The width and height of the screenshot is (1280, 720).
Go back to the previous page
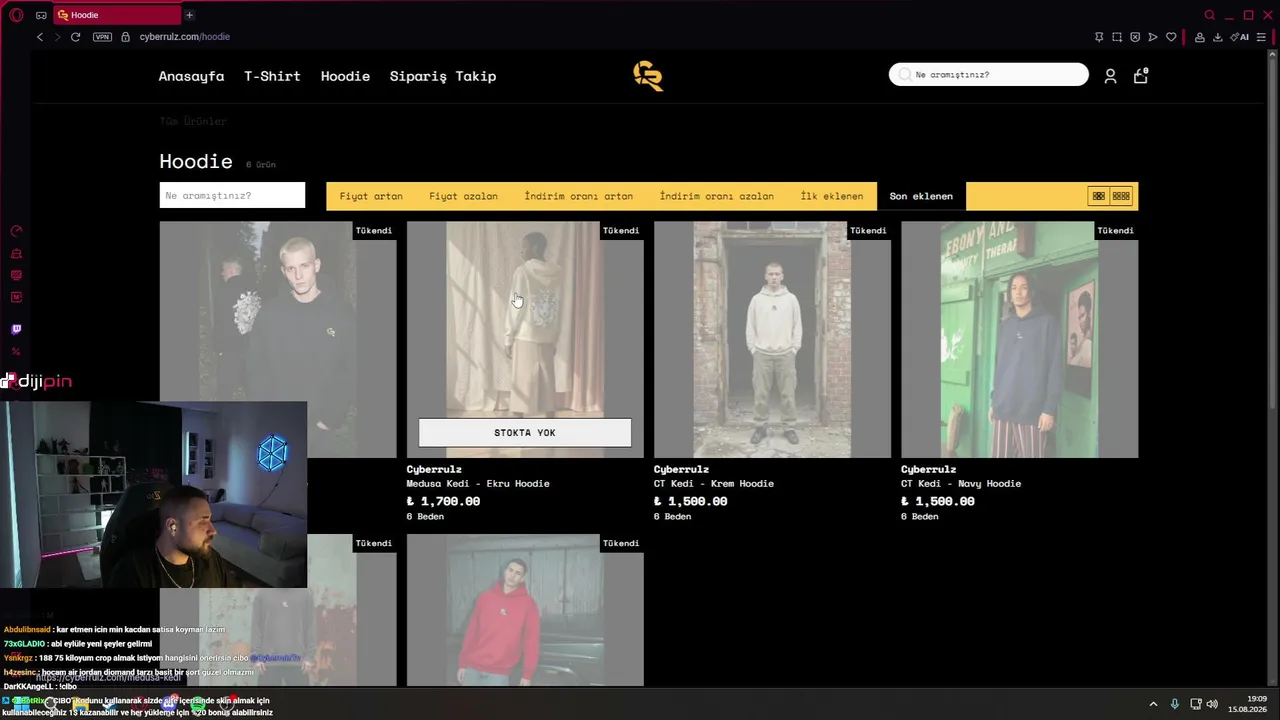tap(40, 37)
